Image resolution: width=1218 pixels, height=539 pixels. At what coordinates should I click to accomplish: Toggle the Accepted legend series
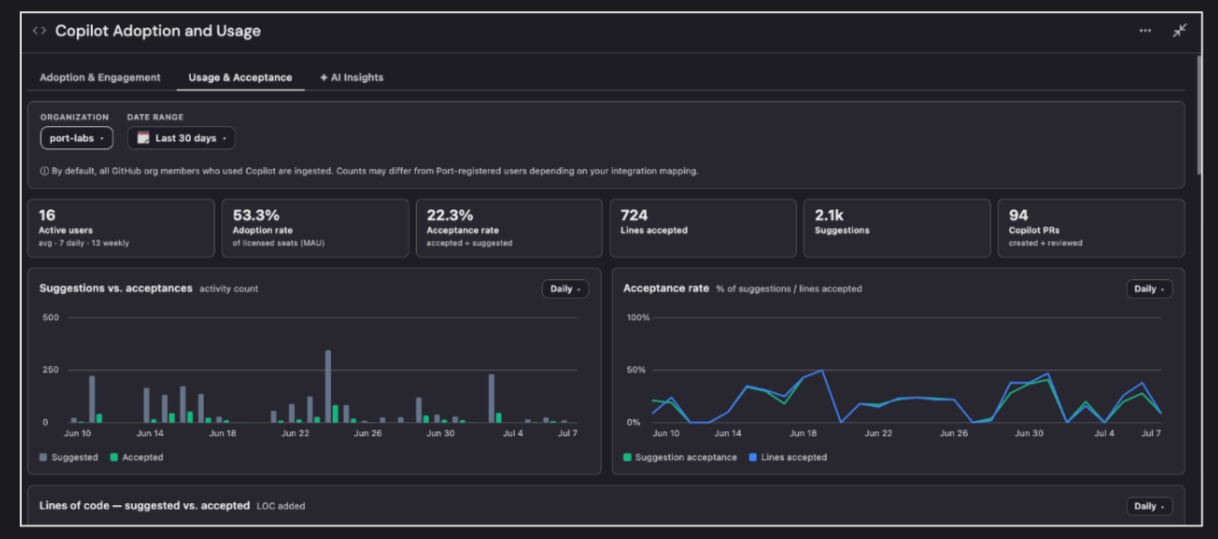136,457
